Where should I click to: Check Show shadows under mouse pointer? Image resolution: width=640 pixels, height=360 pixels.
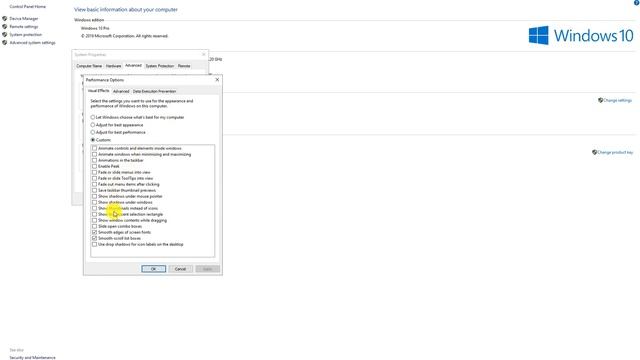(x=94, y=196)
